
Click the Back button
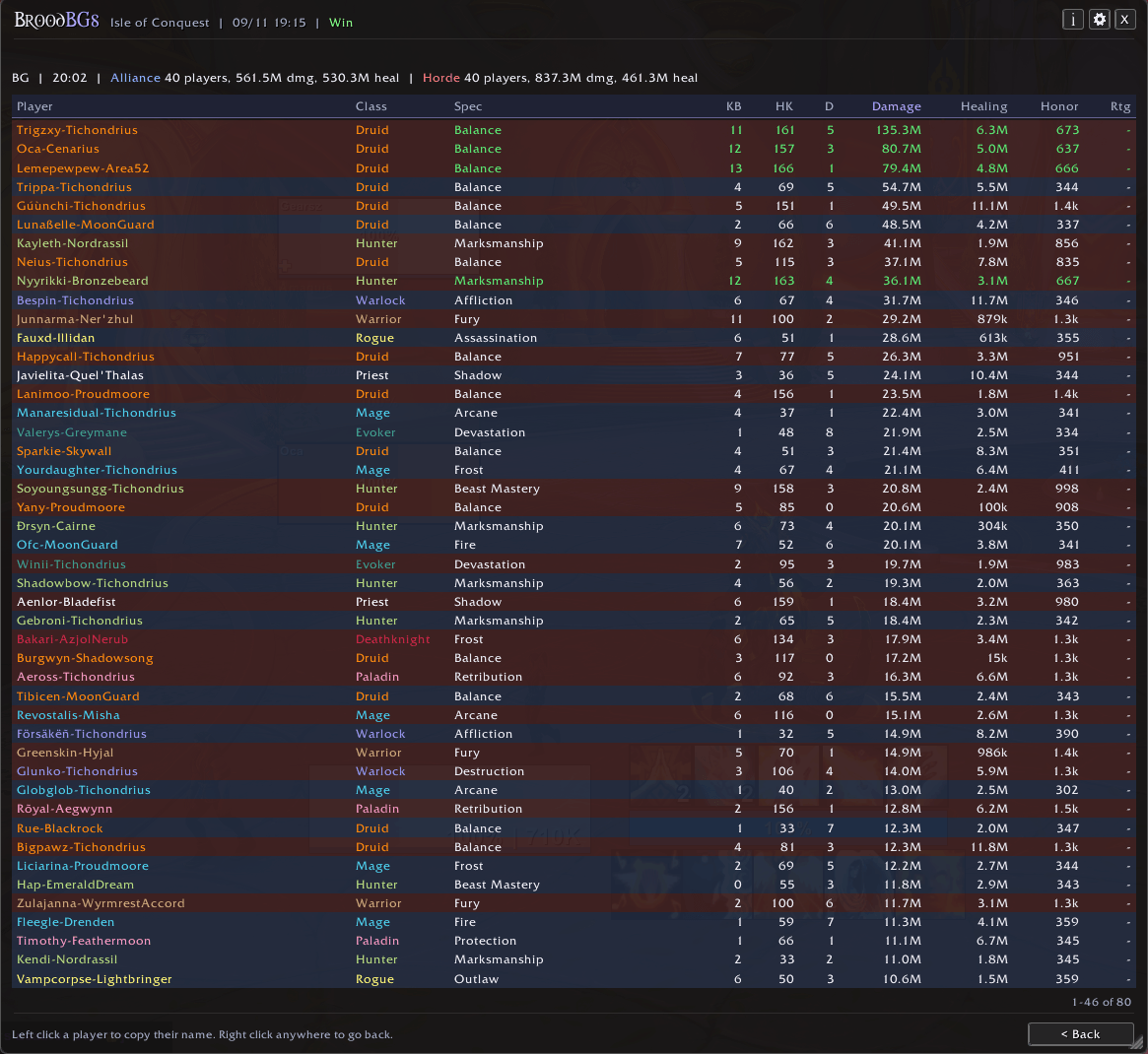(x=1081, y=1034)
